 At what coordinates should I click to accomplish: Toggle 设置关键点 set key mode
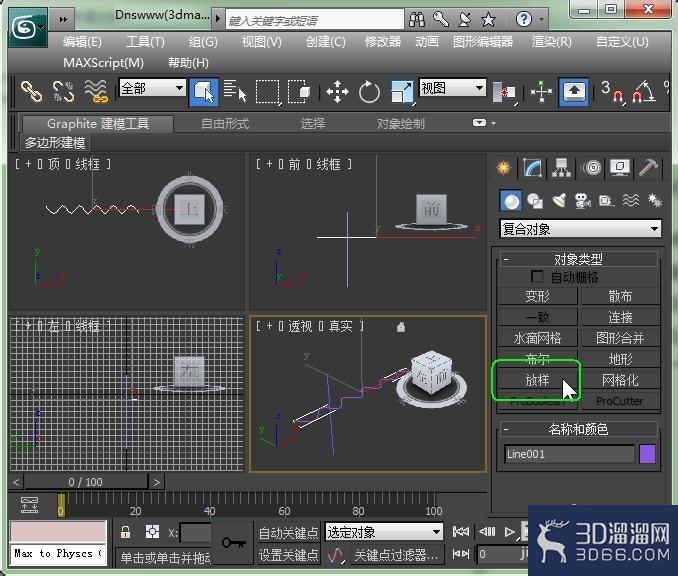(288, 555)
